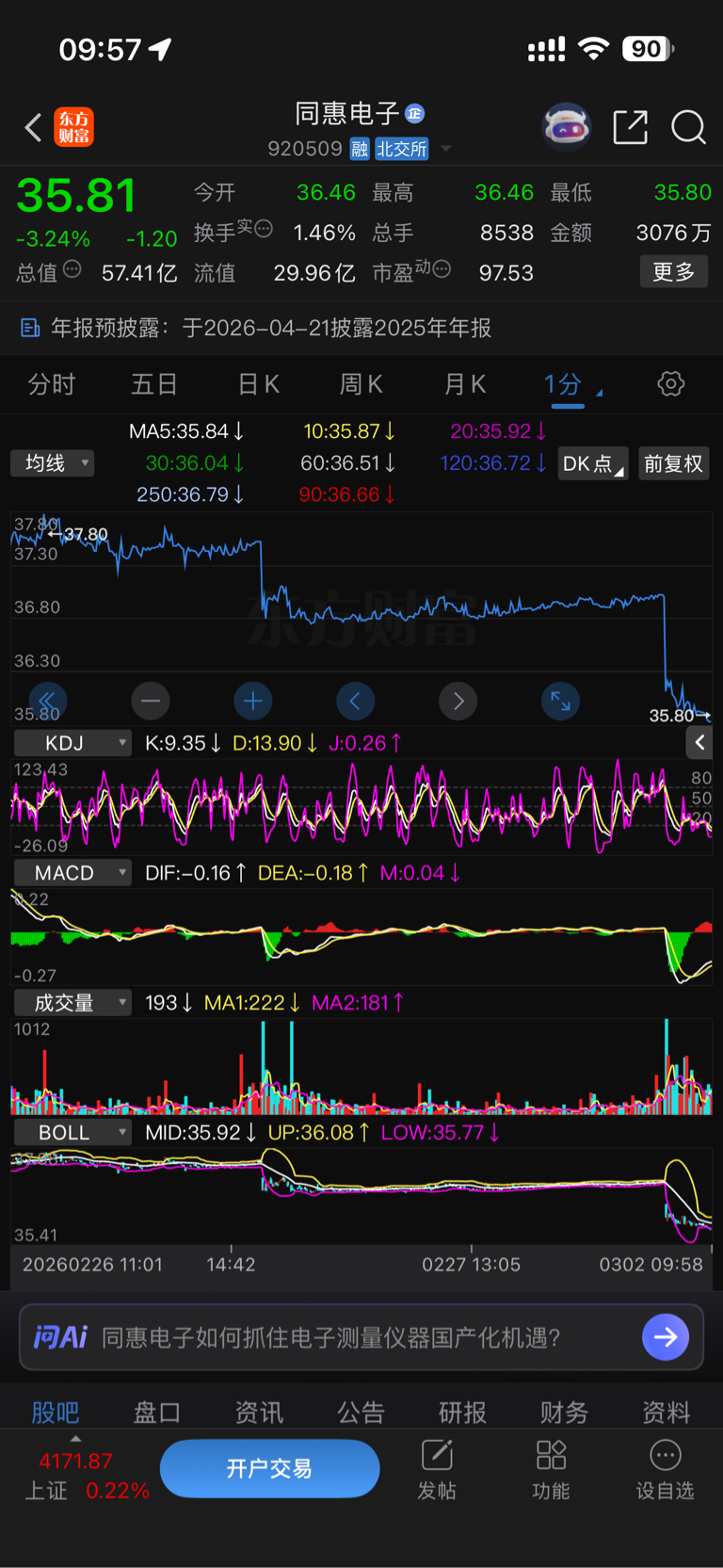
Task: Expand stock code dropdown triangle
Action: click(446, 149)
